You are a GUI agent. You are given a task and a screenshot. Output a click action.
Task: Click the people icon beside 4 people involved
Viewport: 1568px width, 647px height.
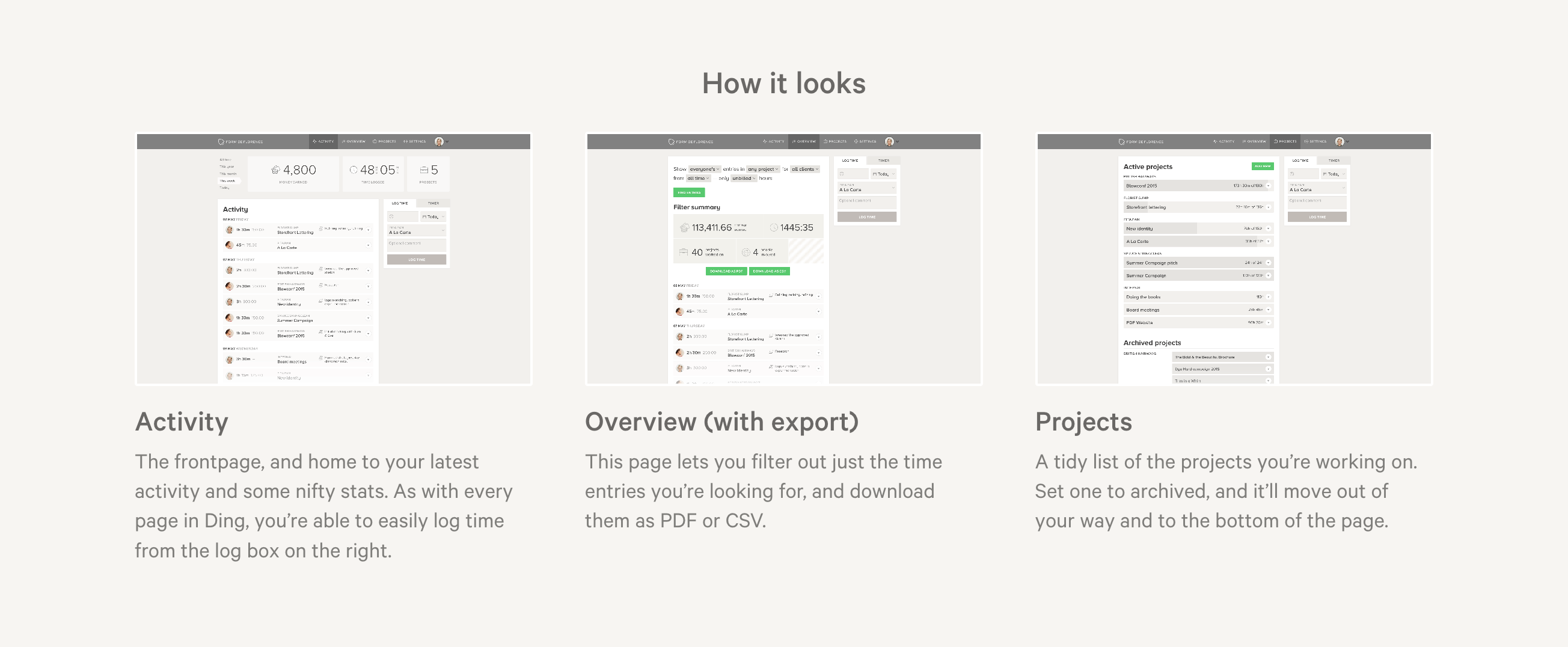pyautogui.click(x=746, y=252)
